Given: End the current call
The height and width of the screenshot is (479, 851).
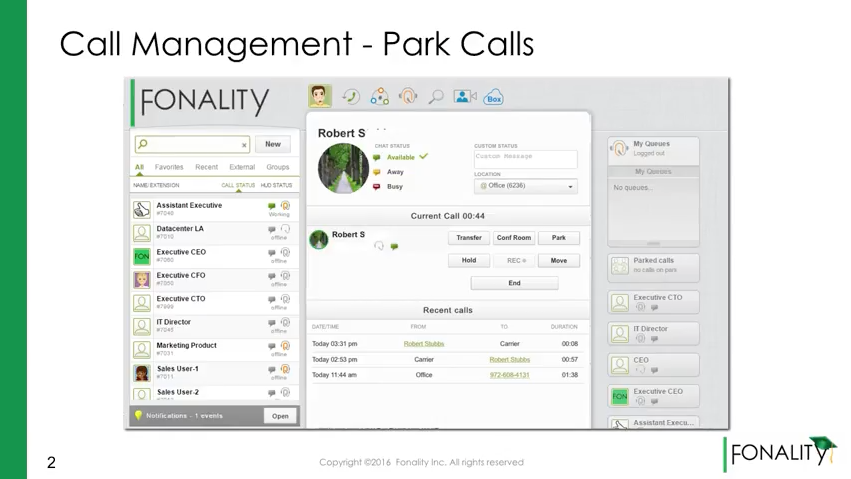Looking at the screenshot, I should pyautogui.click(x=515, y=283).
